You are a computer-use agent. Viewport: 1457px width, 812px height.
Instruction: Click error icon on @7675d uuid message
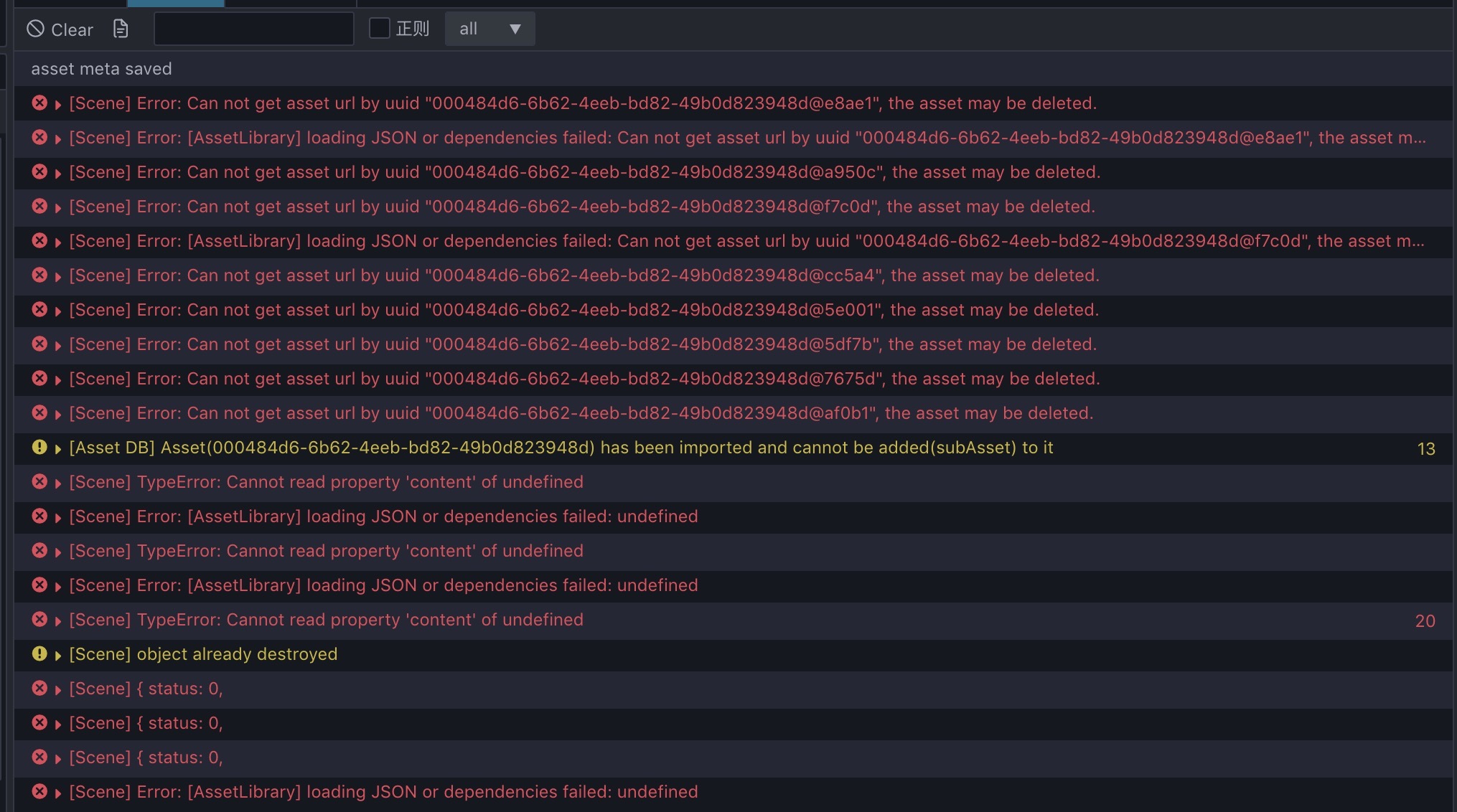pyautogui.click(x=39, y=378)
